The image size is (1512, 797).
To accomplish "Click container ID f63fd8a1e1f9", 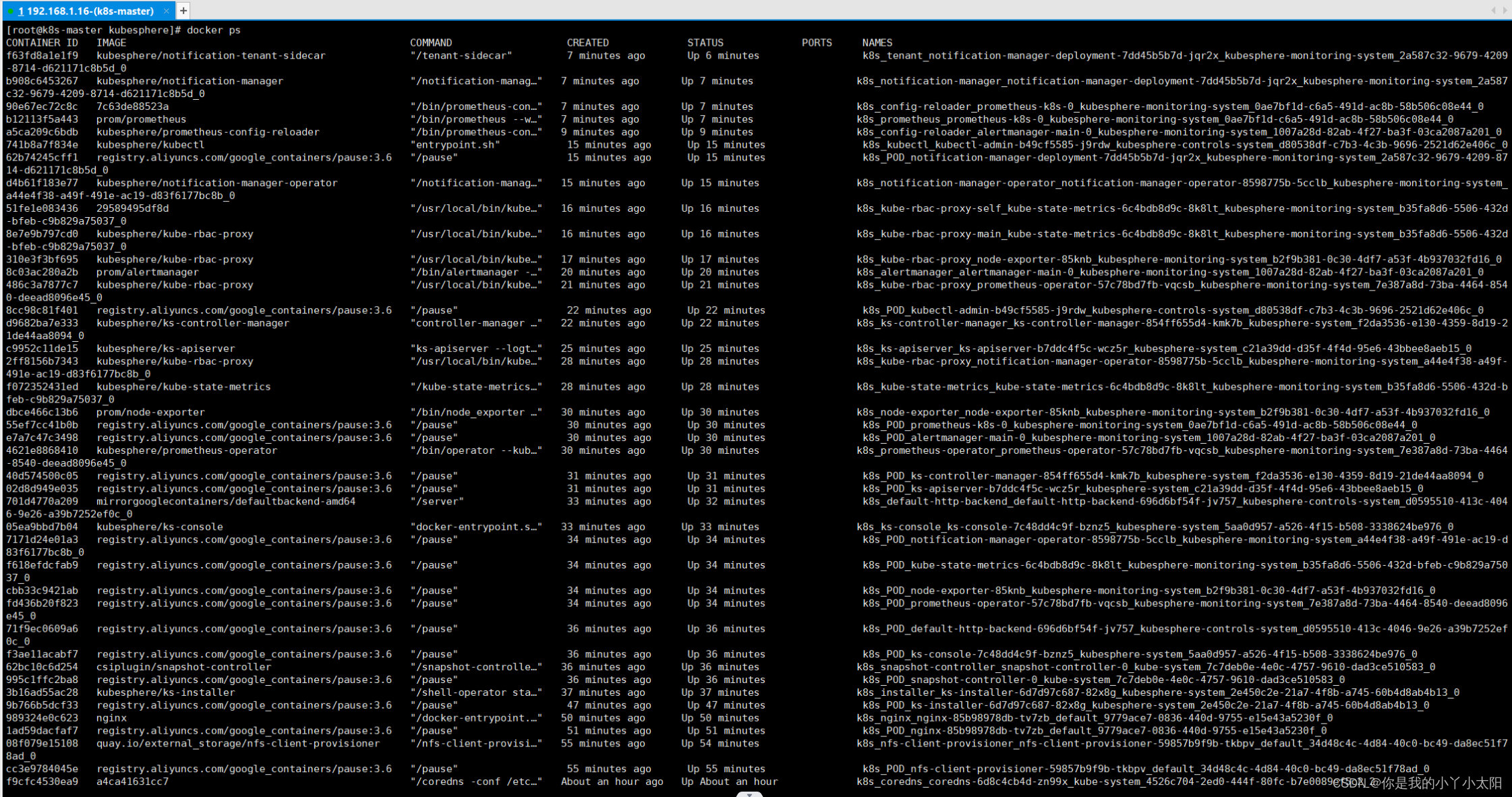I will click(x=42, y=55).
